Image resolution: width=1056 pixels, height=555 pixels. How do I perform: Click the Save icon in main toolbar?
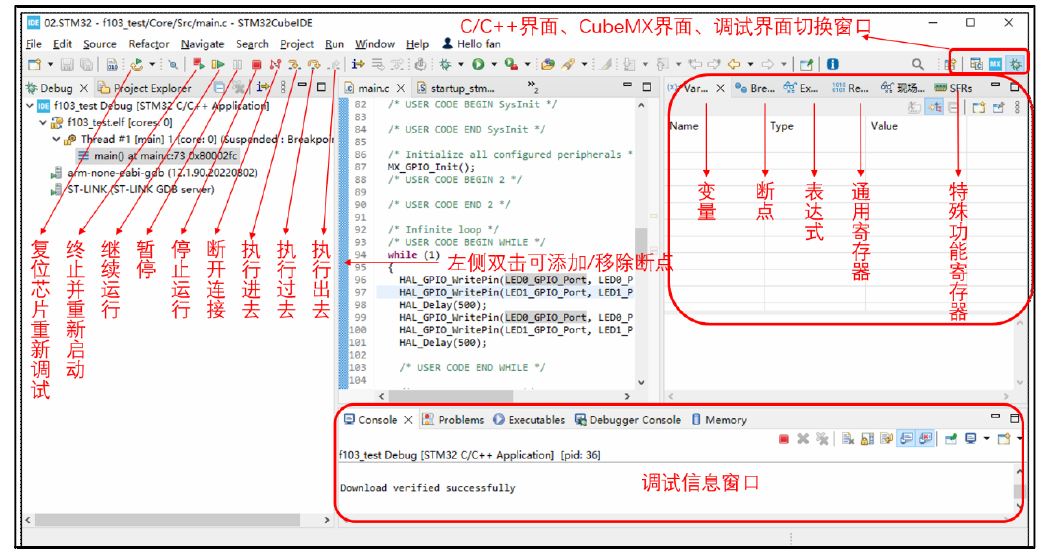coord(67,65)
